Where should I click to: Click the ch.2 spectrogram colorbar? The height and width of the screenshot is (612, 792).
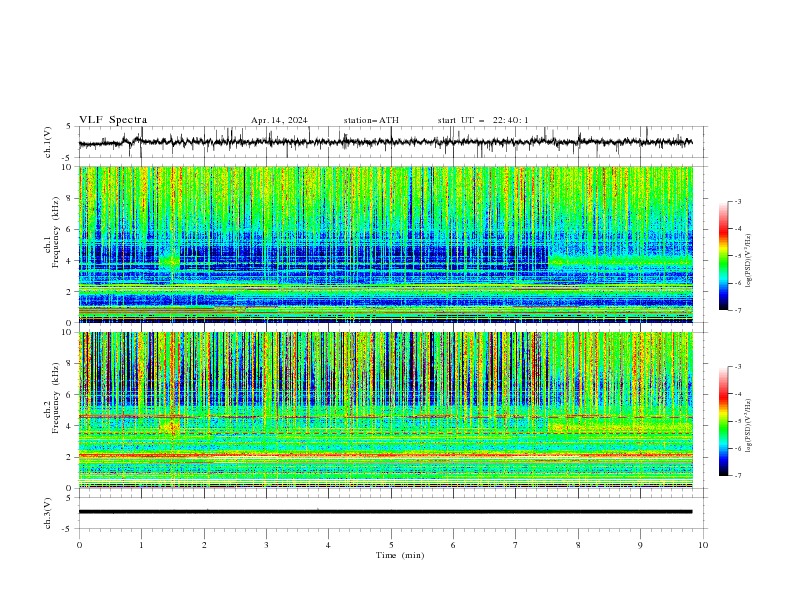[723, 421]
